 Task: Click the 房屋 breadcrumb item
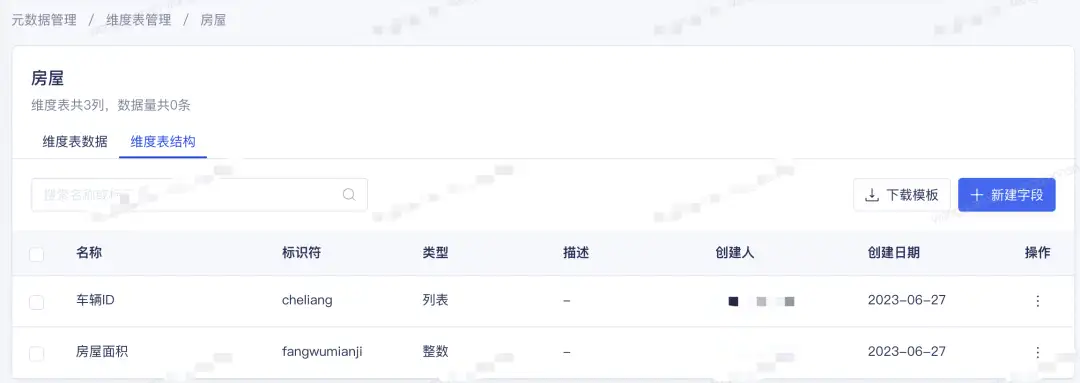(213, 20)
